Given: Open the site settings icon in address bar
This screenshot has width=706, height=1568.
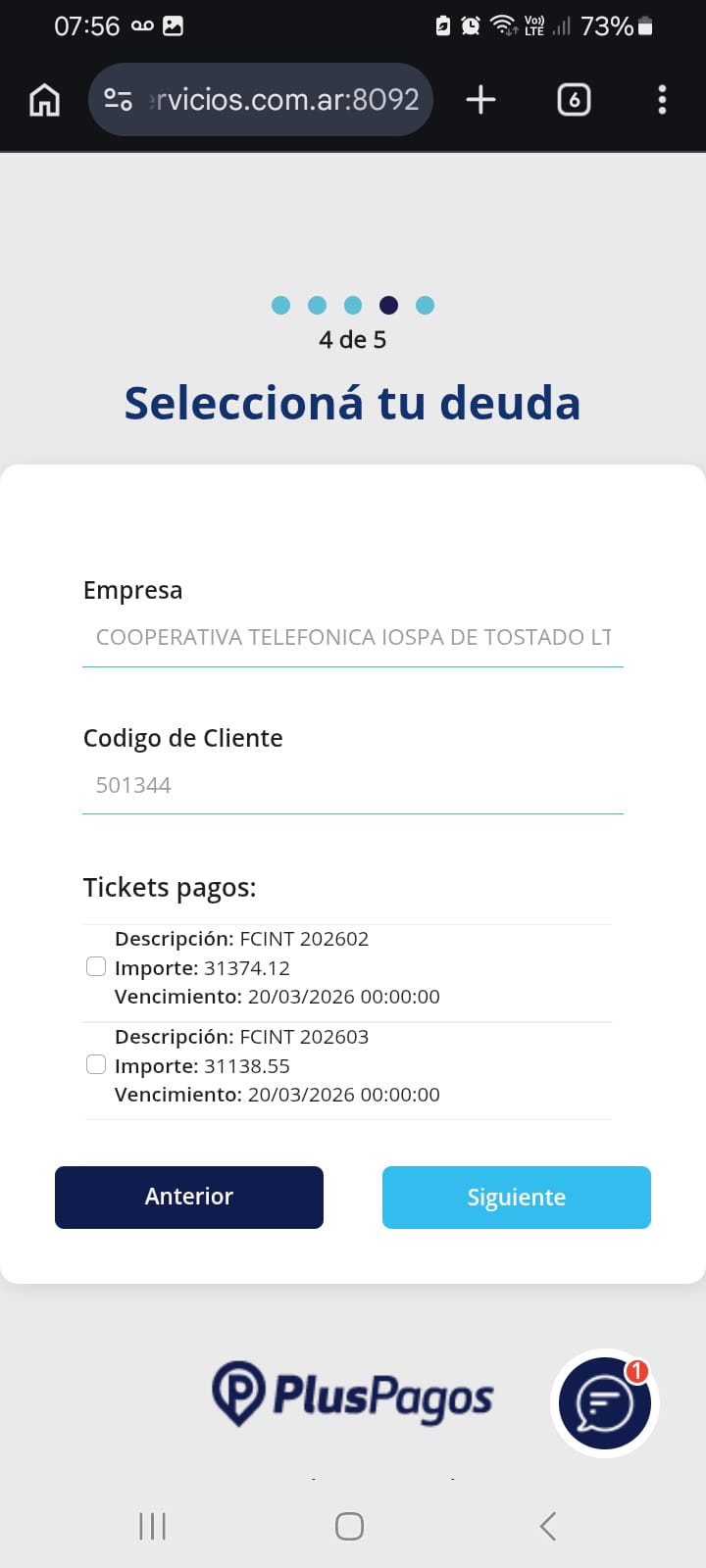Looking at the screenshot, I should [119, 100].
